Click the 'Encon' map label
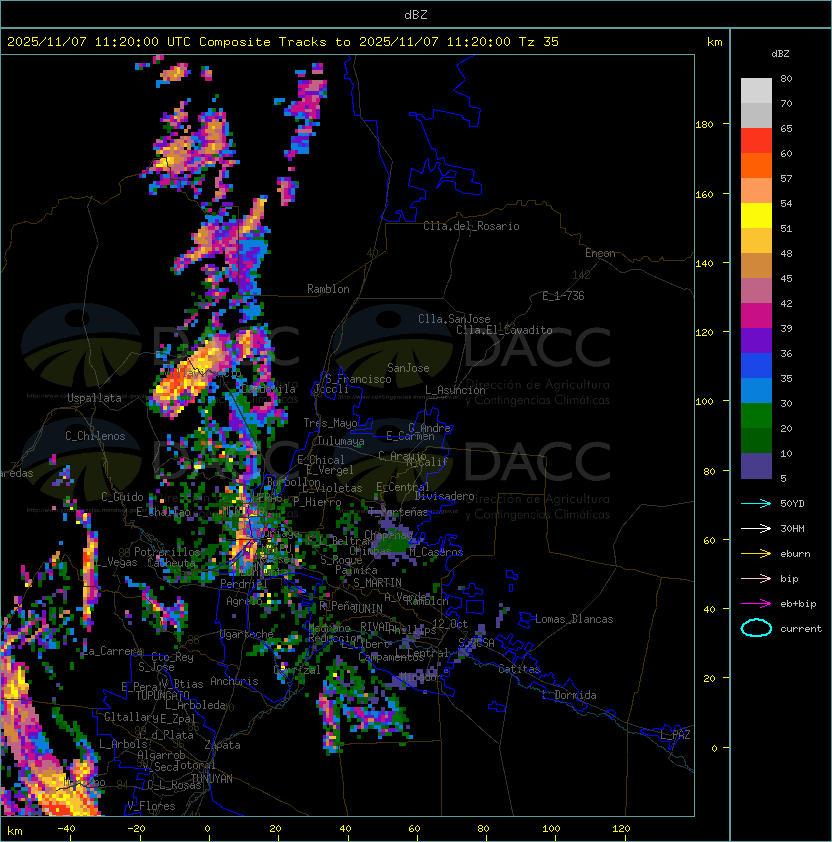The width and height of the screenshot is (832, 842). pyautogui.click(x=600, y=253)
